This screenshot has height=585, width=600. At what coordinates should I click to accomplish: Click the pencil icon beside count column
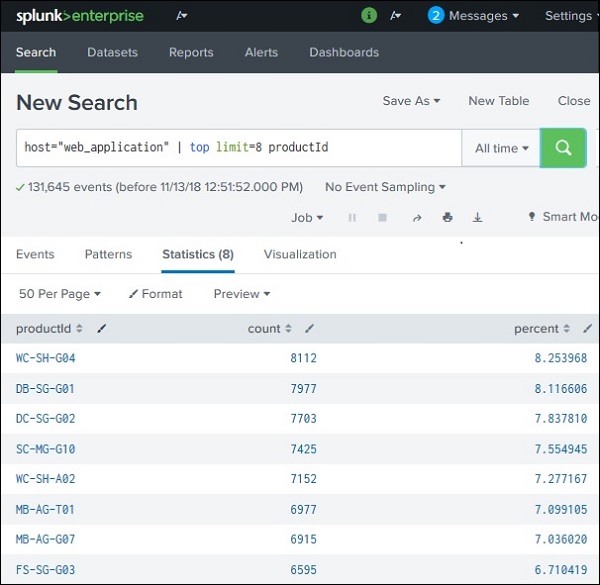coord(310,328)
